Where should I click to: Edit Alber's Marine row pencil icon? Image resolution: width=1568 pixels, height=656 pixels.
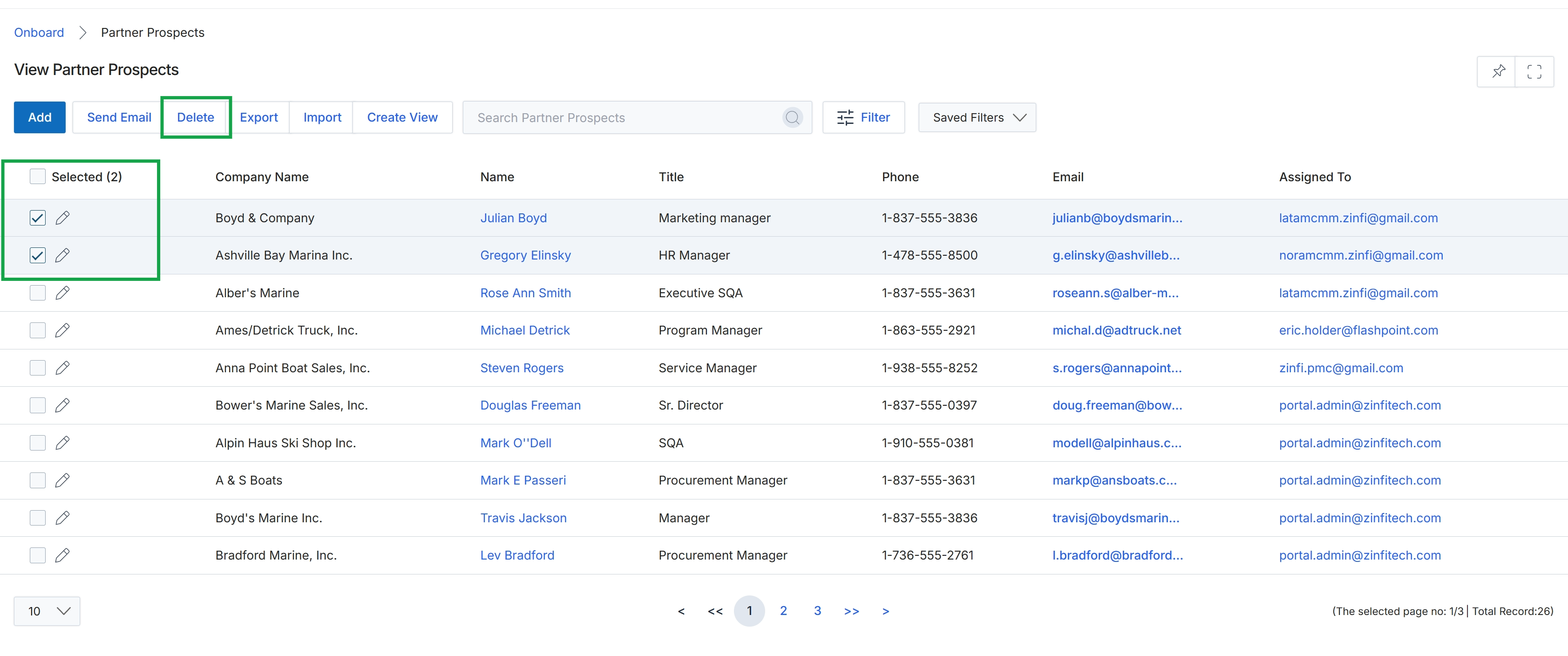click(x=62, y=293)
